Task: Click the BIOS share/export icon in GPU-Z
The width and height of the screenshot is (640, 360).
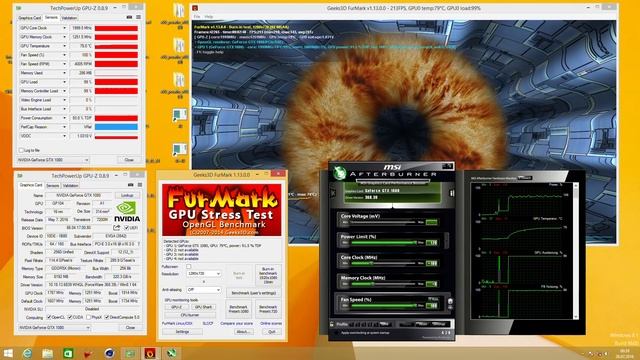Action: coord(117,227)
